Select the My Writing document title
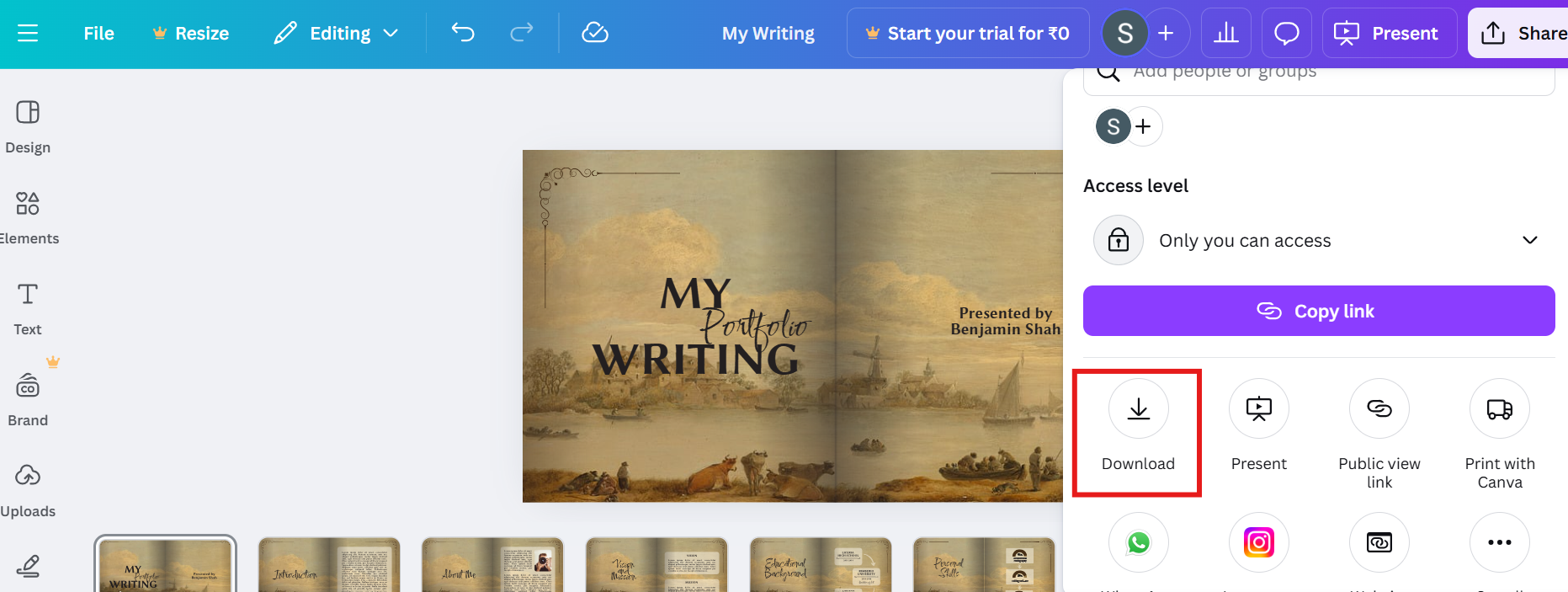The width and height of the screenshot is (1568, 592). pyautogui.click(x=768, y=33)
